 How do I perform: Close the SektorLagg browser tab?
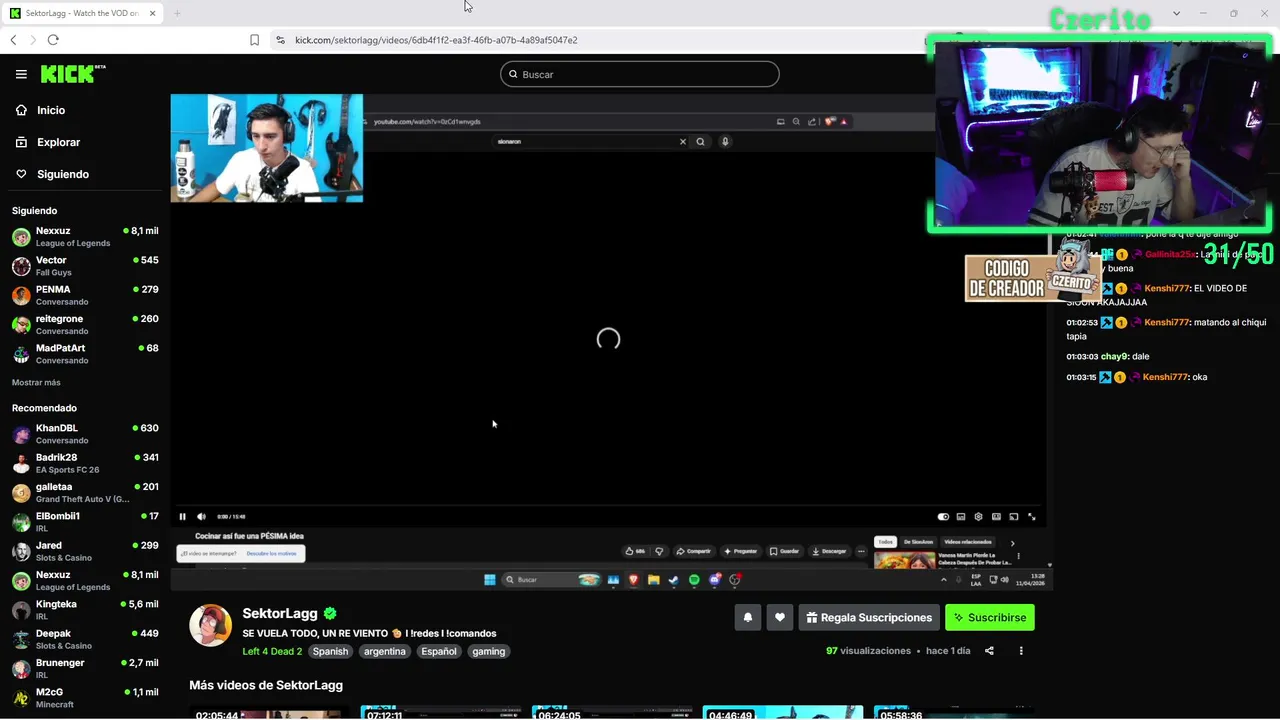point(152,13)
